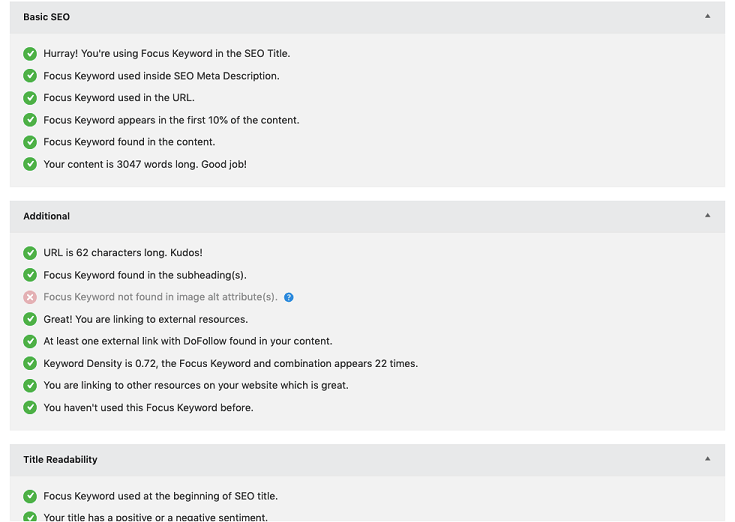Click the Basic SEO section header
The height and width of the screenshot is (522, 735).
(47, 17)
